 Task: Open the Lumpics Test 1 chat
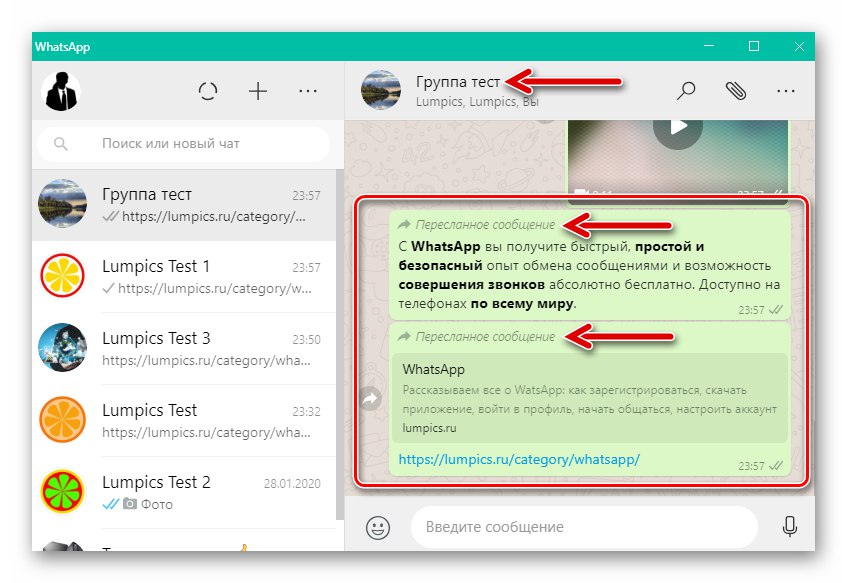tap(184, 277)
